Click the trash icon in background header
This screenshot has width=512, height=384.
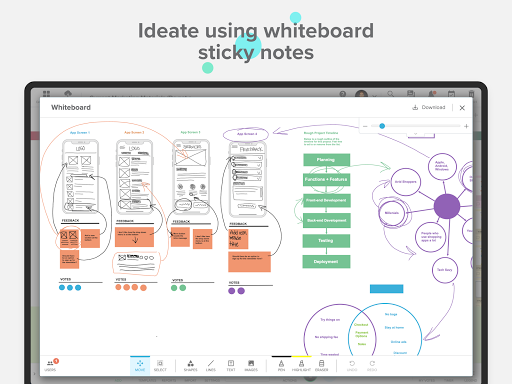pyautogui.click(x=471, y=94)
